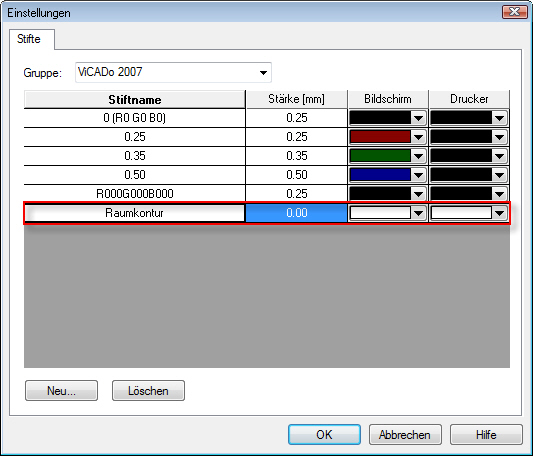Expand Bildschirm color dropdown for pen 0.25
The image size is (533, 456).
418,137
